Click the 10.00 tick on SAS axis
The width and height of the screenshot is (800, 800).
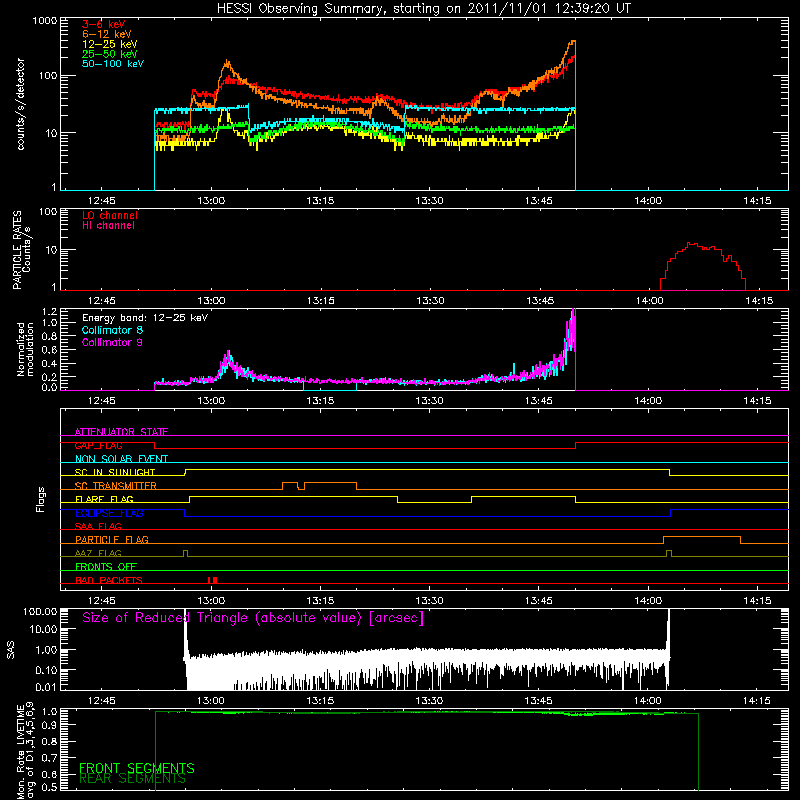pos(43,629)
